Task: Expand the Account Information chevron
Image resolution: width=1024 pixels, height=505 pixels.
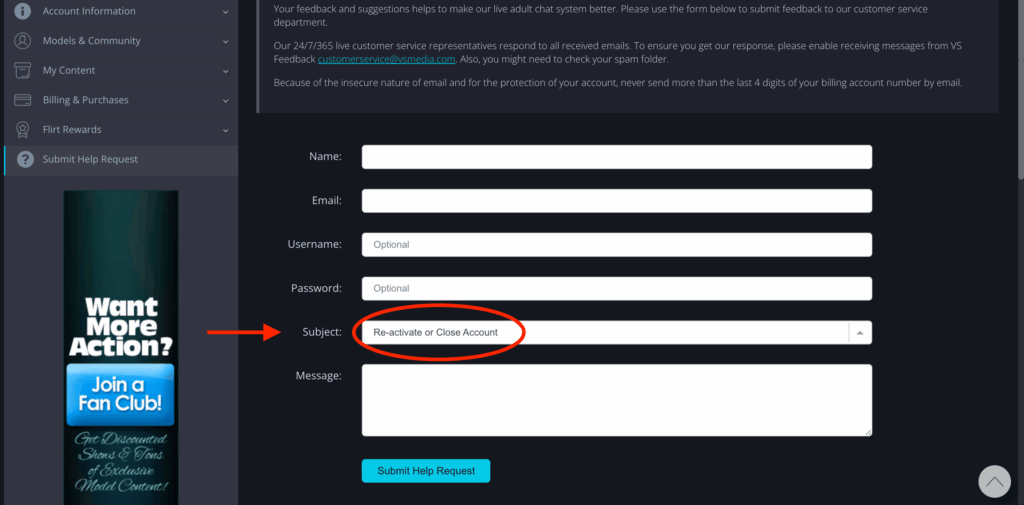Action: 225,12
